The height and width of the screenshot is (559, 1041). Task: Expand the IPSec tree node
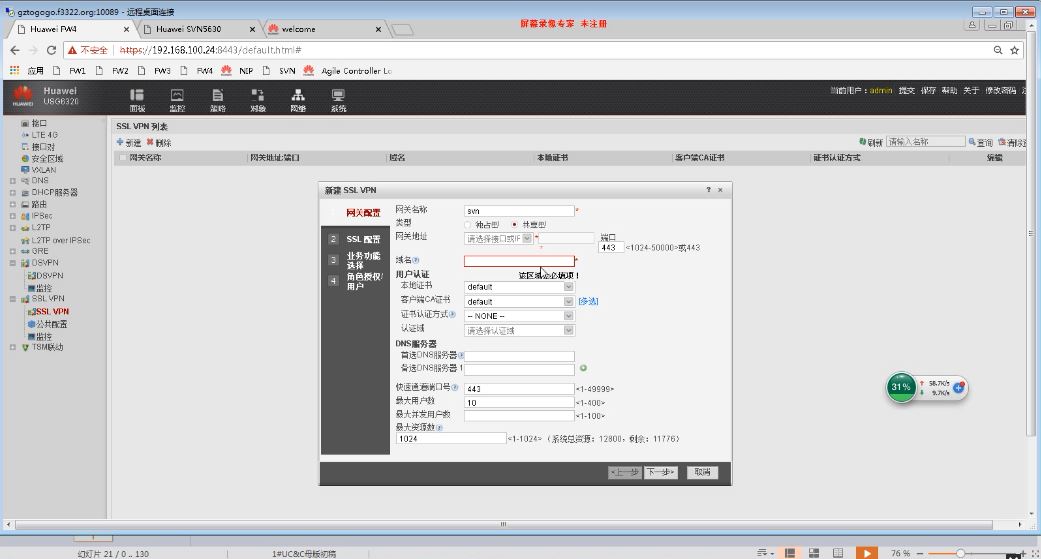(x=13, y=215)
